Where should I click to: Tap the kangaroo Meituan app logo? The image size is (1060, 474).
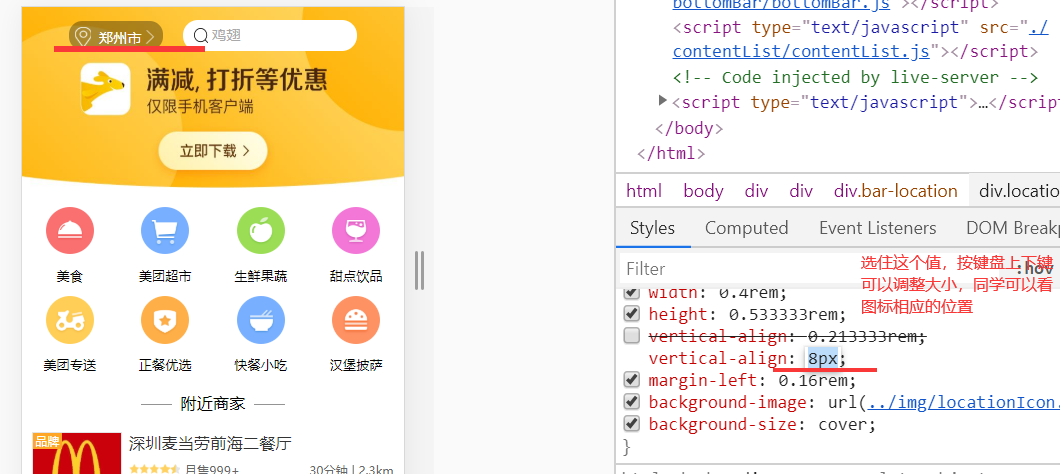point(105,89)
